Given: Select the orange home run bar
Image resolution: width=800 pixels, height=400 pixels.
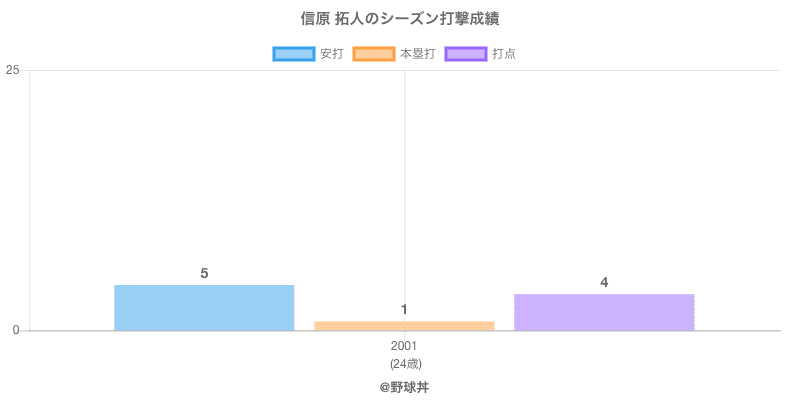Looking at the screenshot, I should pos(404,326).
